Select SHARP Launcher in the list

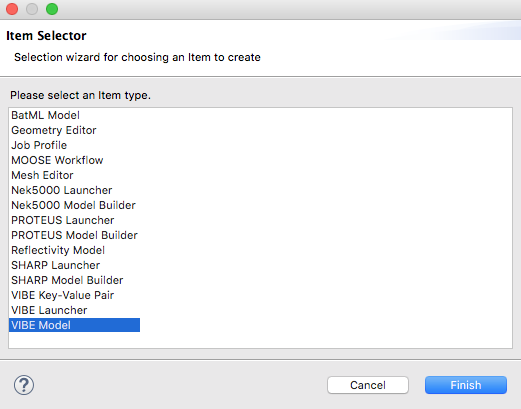pyautogui.click(x=56, y=265)
